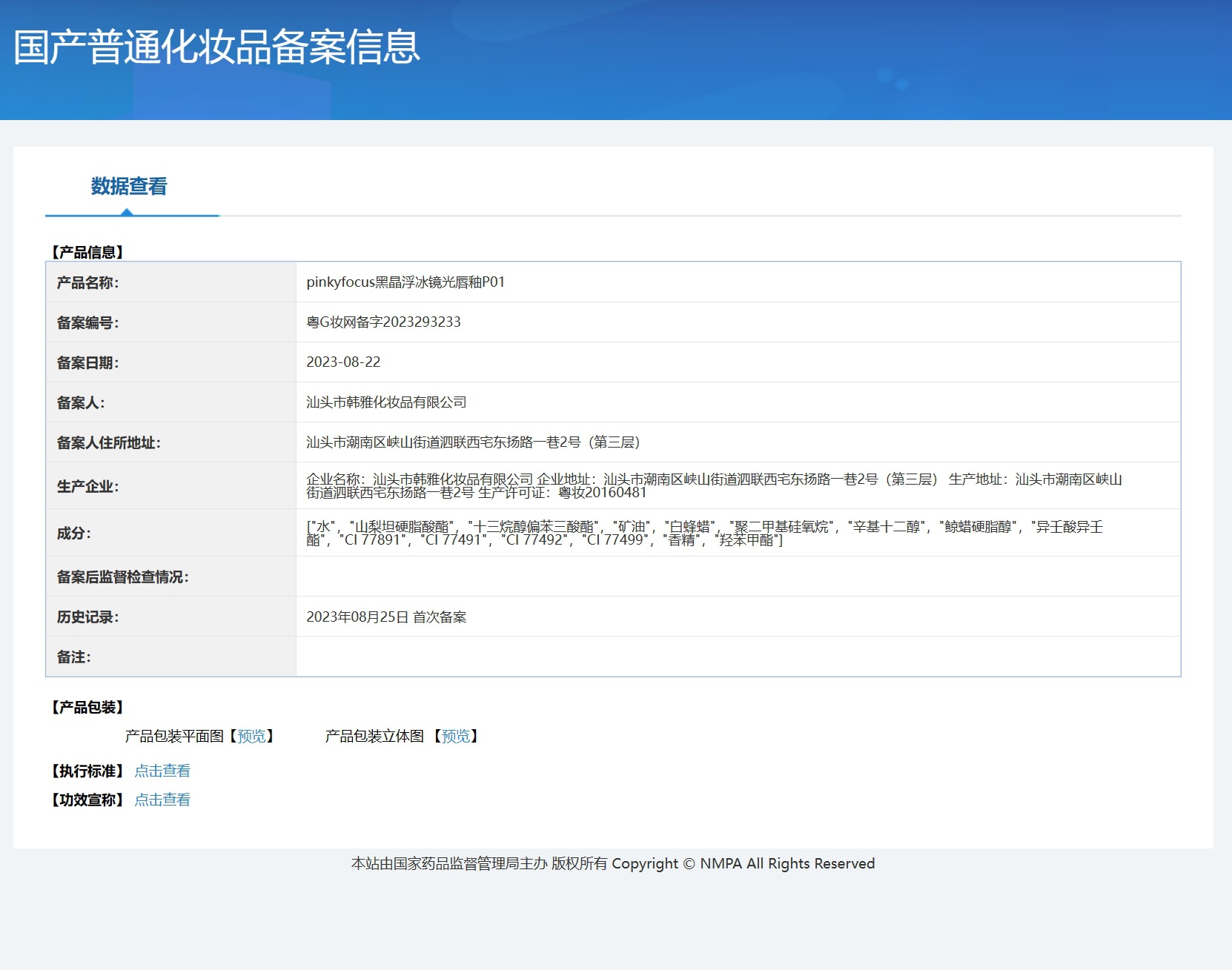Click the 【执行标准】 label
The width and height of the screenshot is (1232, 970).
87,771
